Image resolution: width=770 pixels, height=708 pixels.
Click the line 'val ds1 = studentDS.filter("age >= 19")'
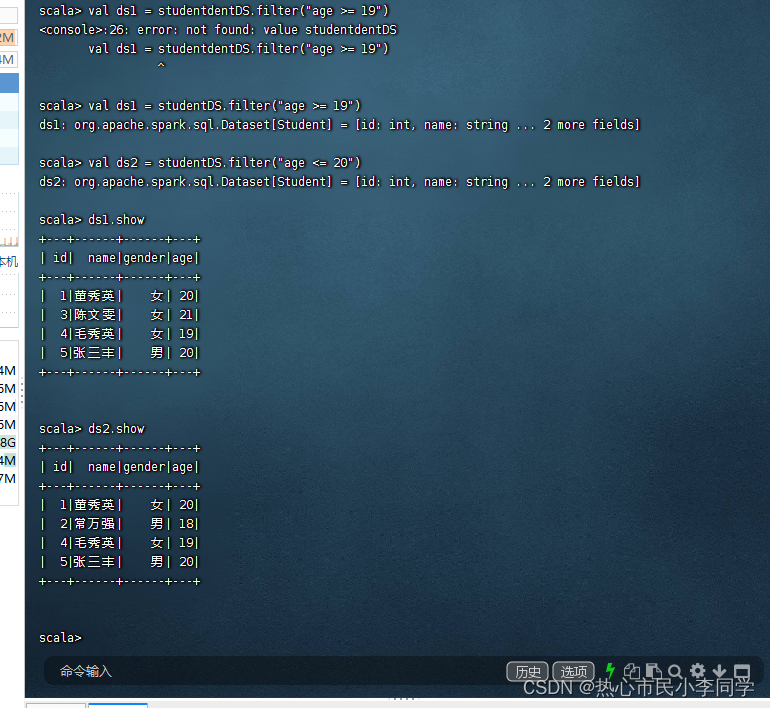click(200, 106)
